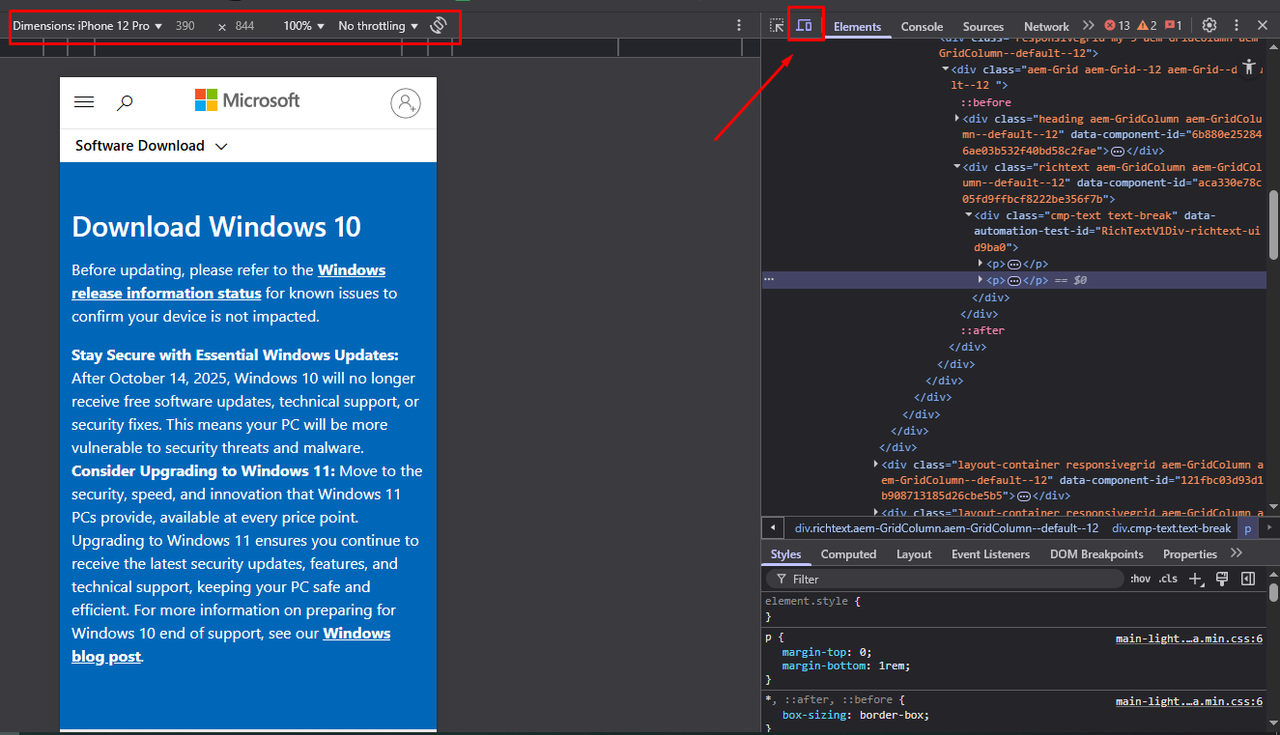Expand layout-container div with id 121fbc03d93d1
This screenshot has width=1280, height=735.
[x=876, y=464]
